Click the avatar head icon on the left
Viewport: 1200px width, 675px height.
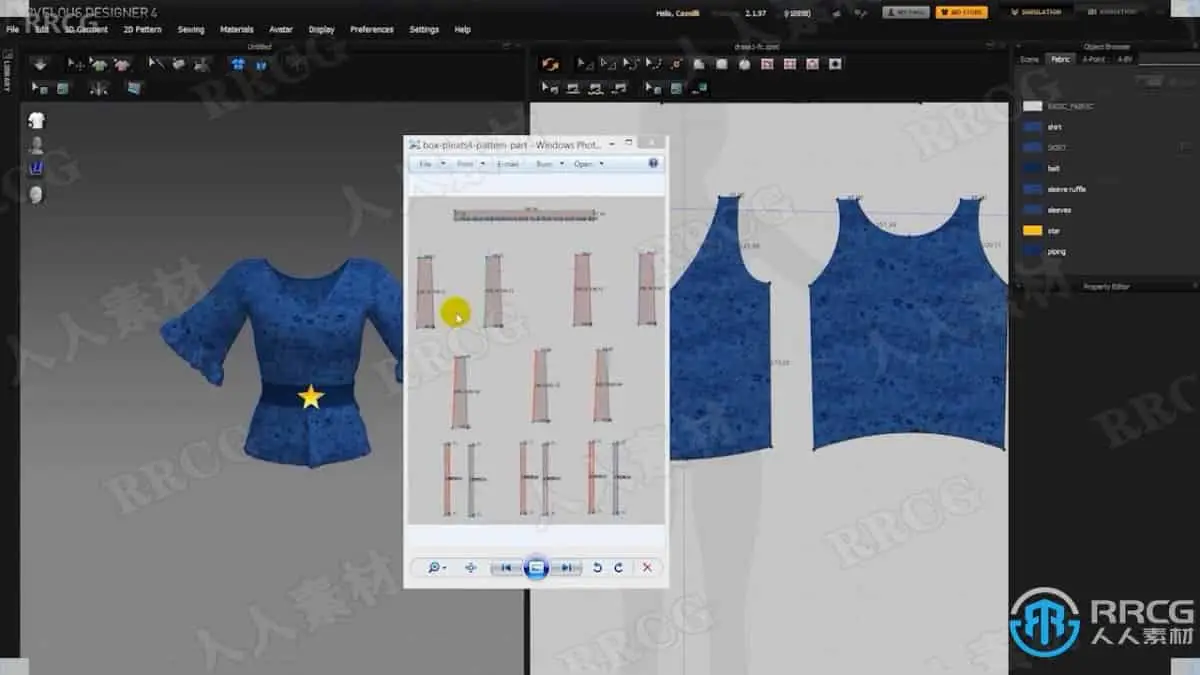click(x=37, y=193)
